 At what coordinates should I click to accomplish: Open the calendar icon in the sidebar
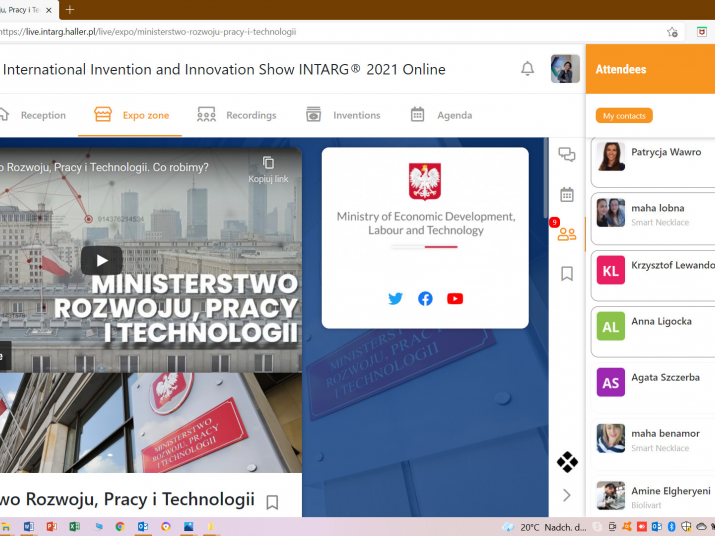(567, 194)
